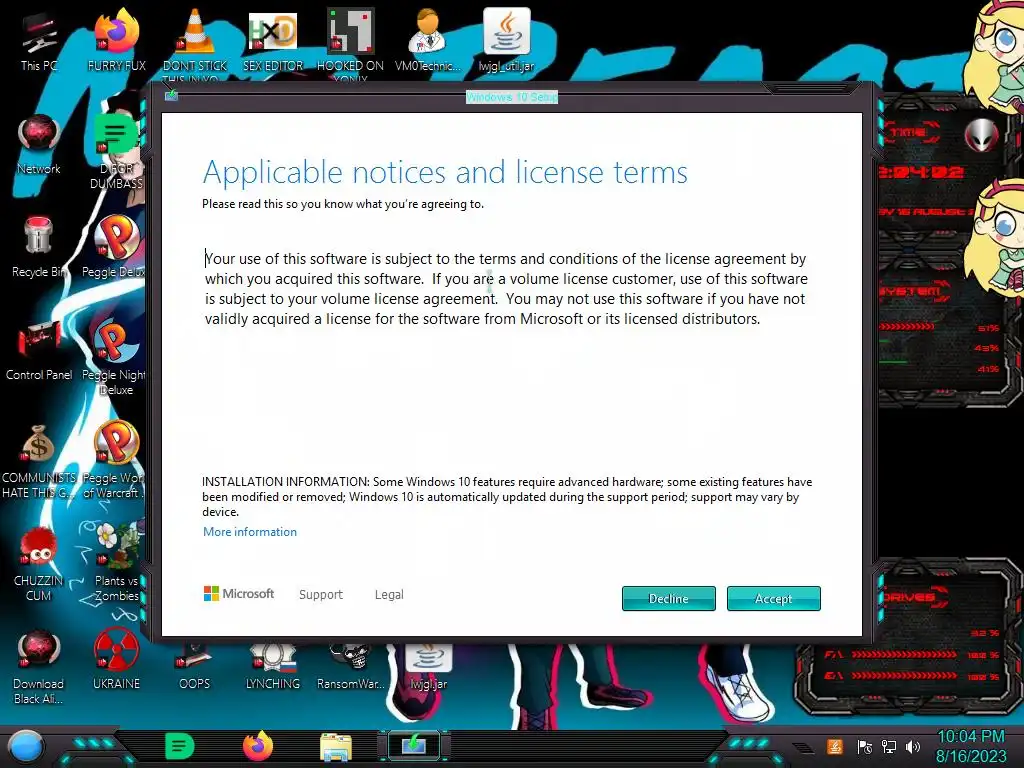Screen dimensions: 1024x768
Task: Select the HxD hex editor desktop shortcut
Action: point(273,40)
